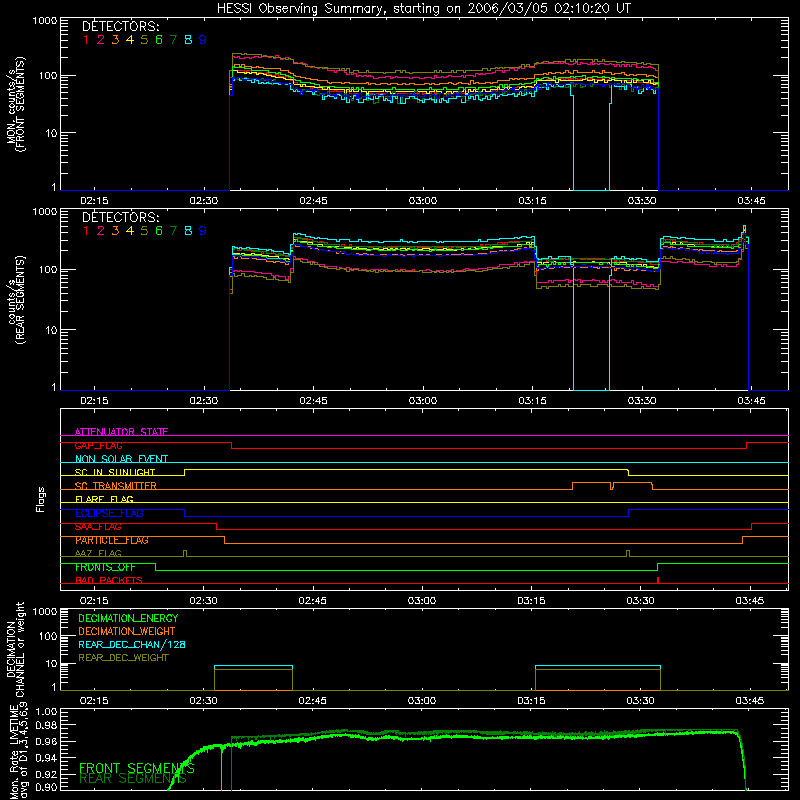Click detector 1 in front segments legend
800x800 pixels.
coord(86,40)
